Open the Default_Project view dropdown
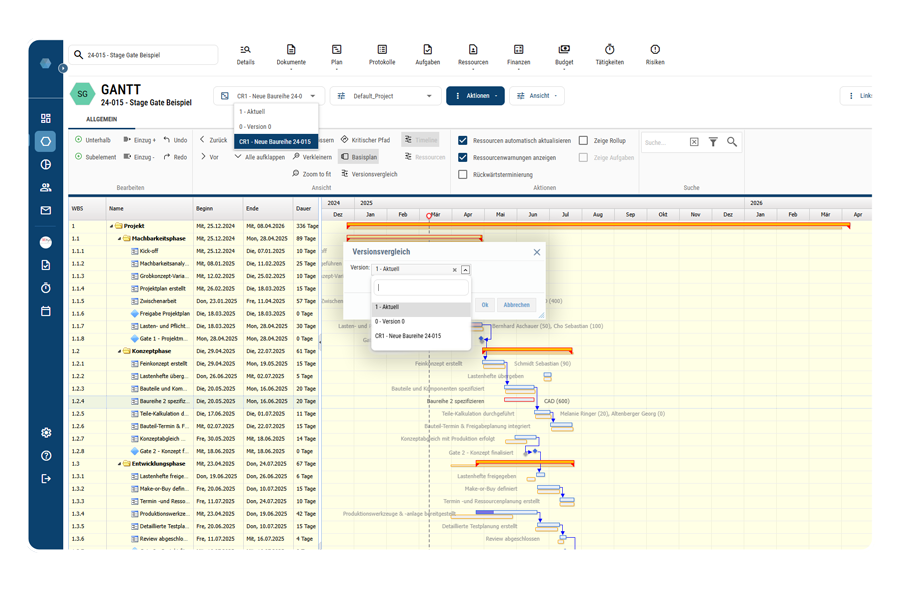 point(385,96)
